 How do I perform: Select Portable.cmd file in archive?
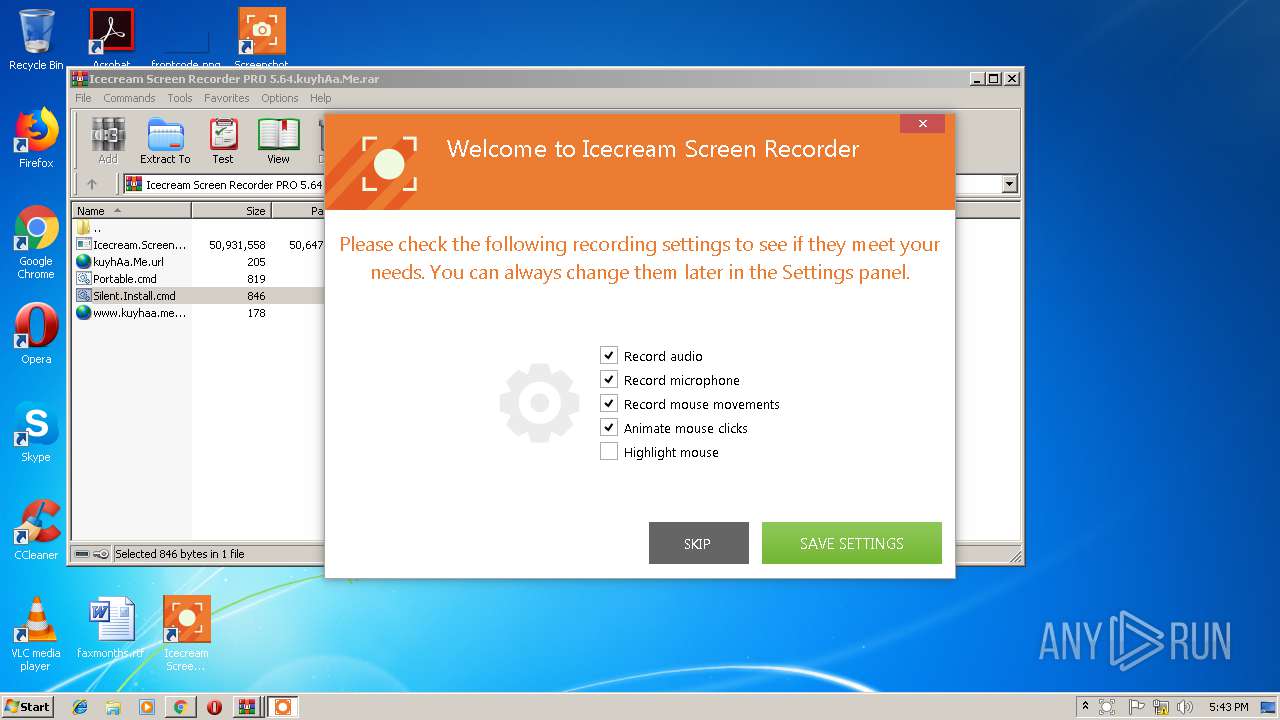117,279
